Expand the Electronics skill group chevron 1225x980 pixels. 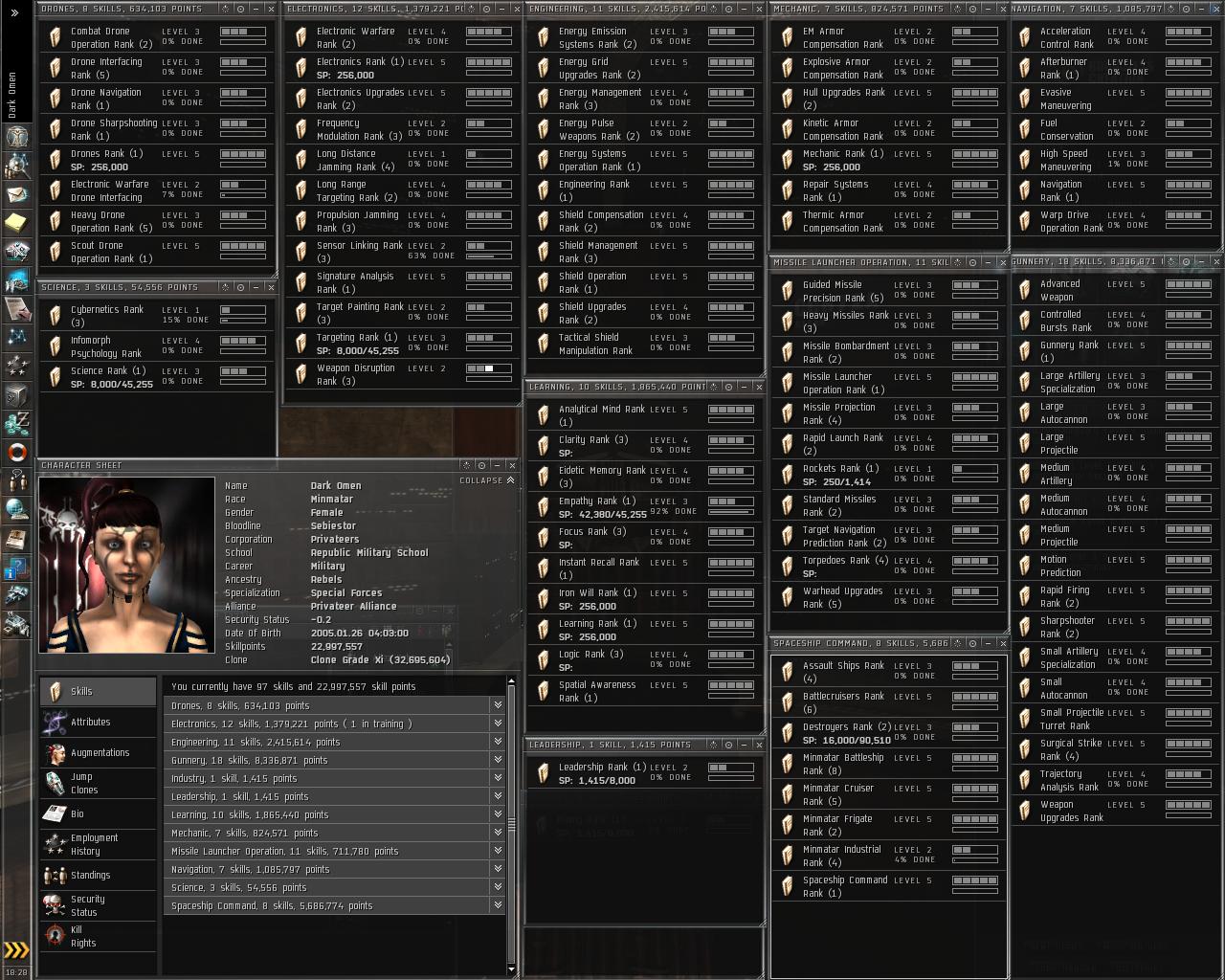tap(498, 724)
